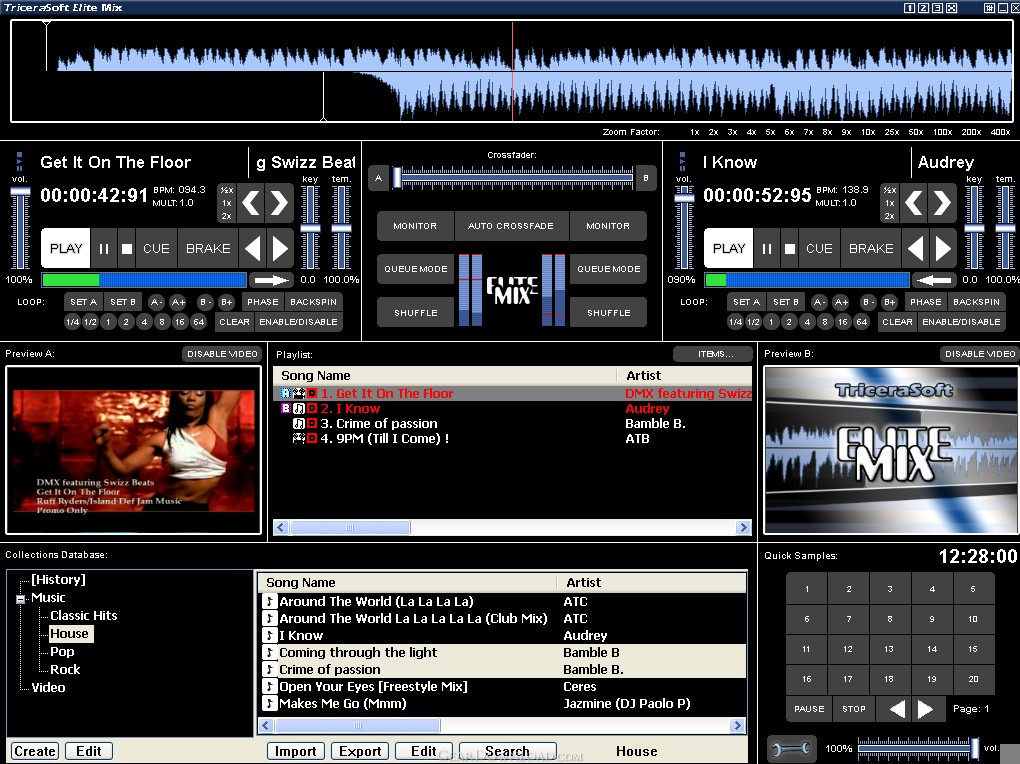Select the House collection in the tree
The height and width of the screenshot is (764, 1020).
pyautogui.click(x=70, y=633)
